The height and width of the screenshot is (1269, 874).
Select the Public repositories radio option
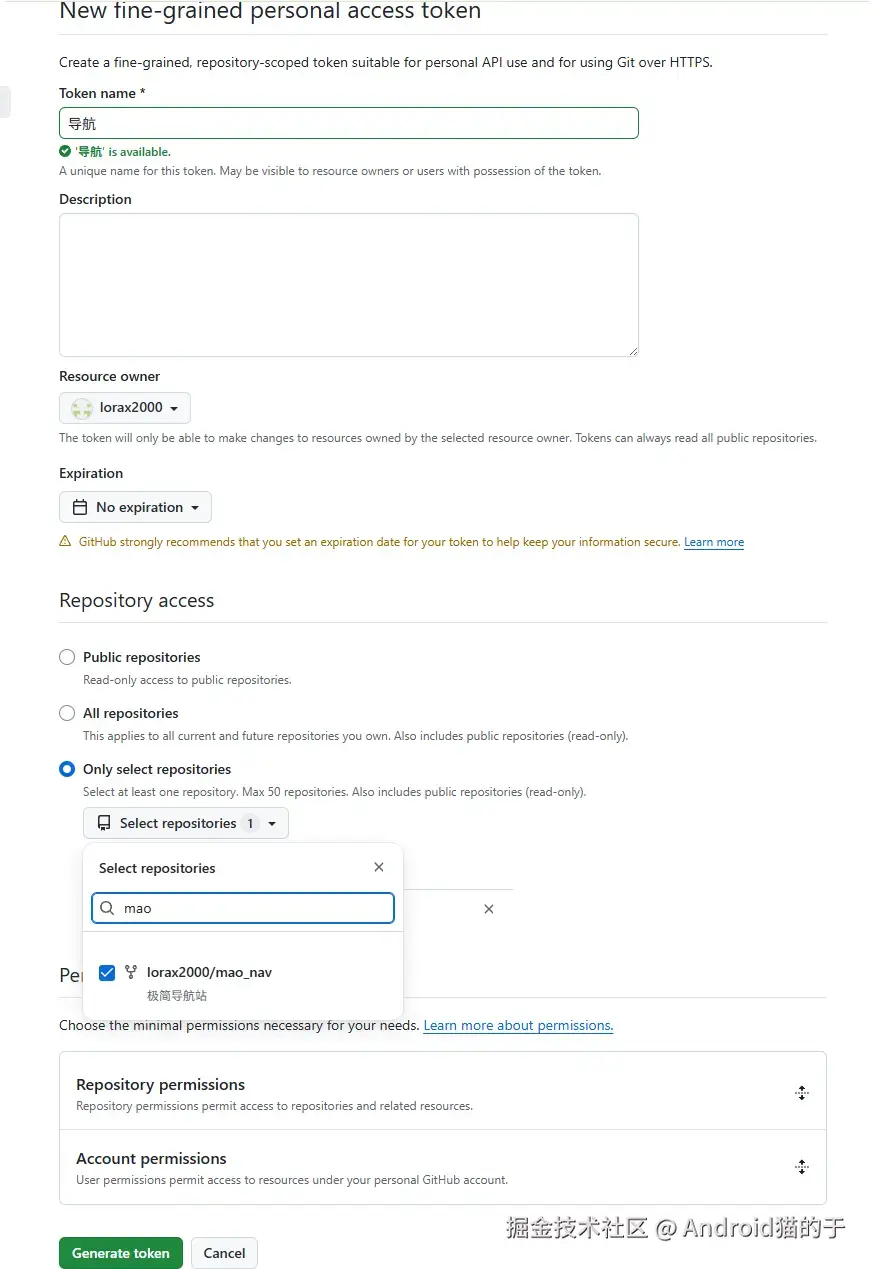(x=67, y=657)
